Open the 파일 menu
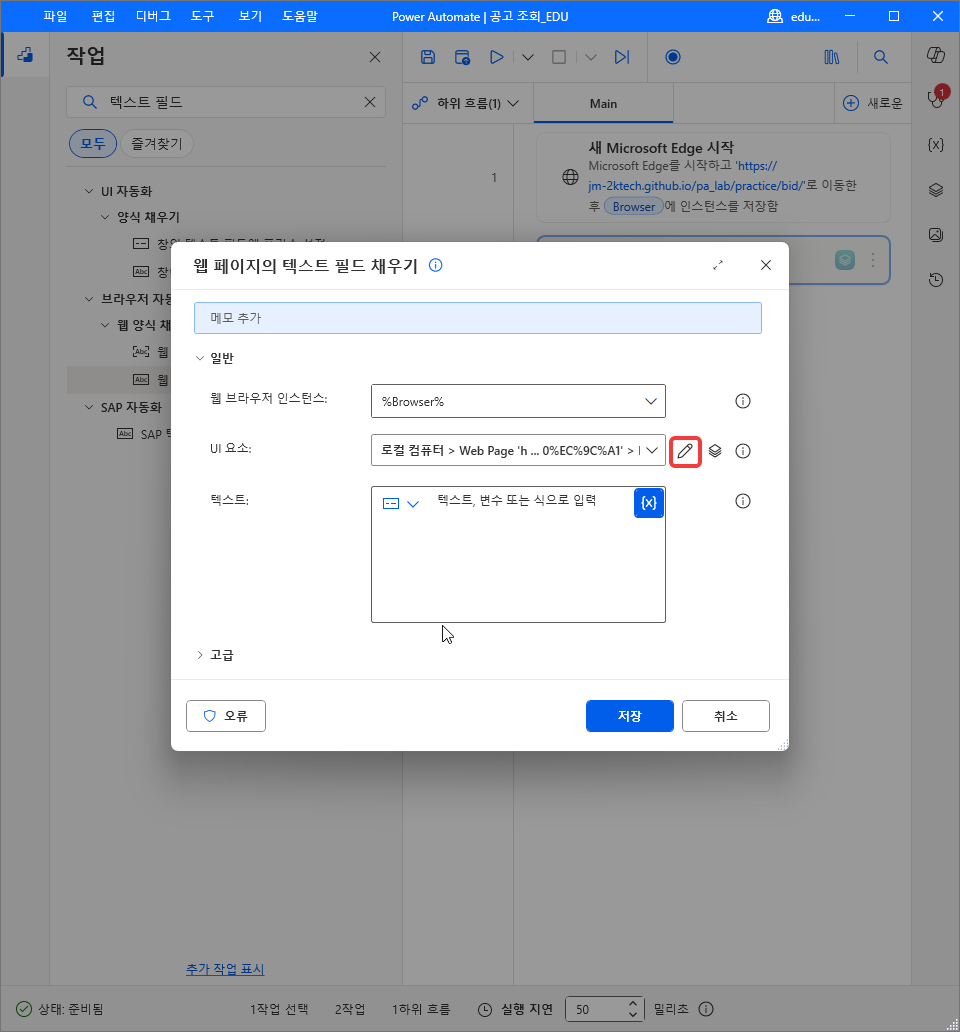Viewport: 960px width, 1032px height. [55, 16]
